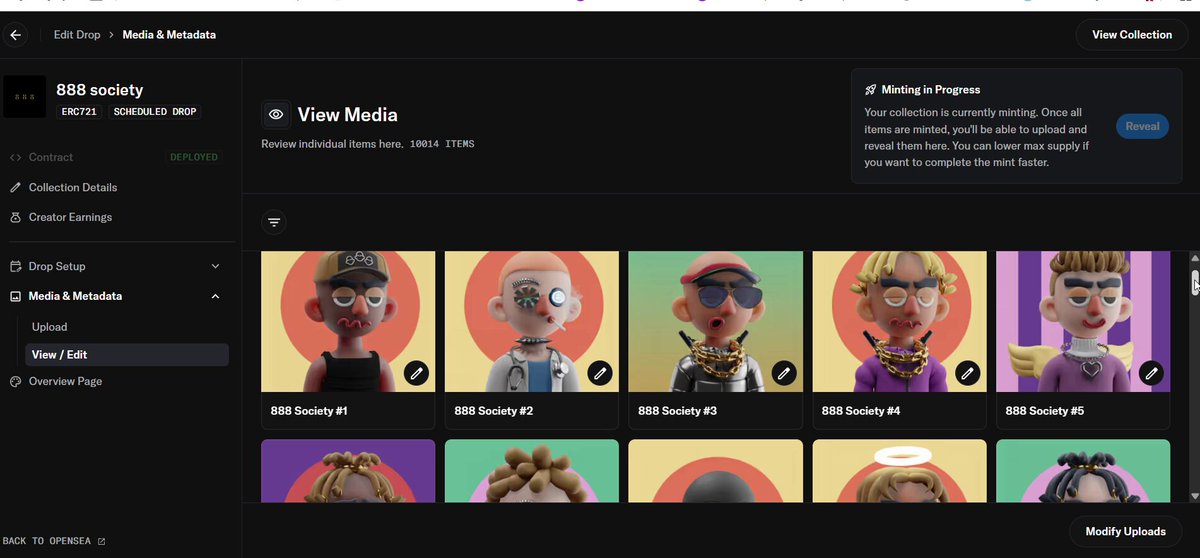Click the scrollbar up arrow

pos(1195,256)
